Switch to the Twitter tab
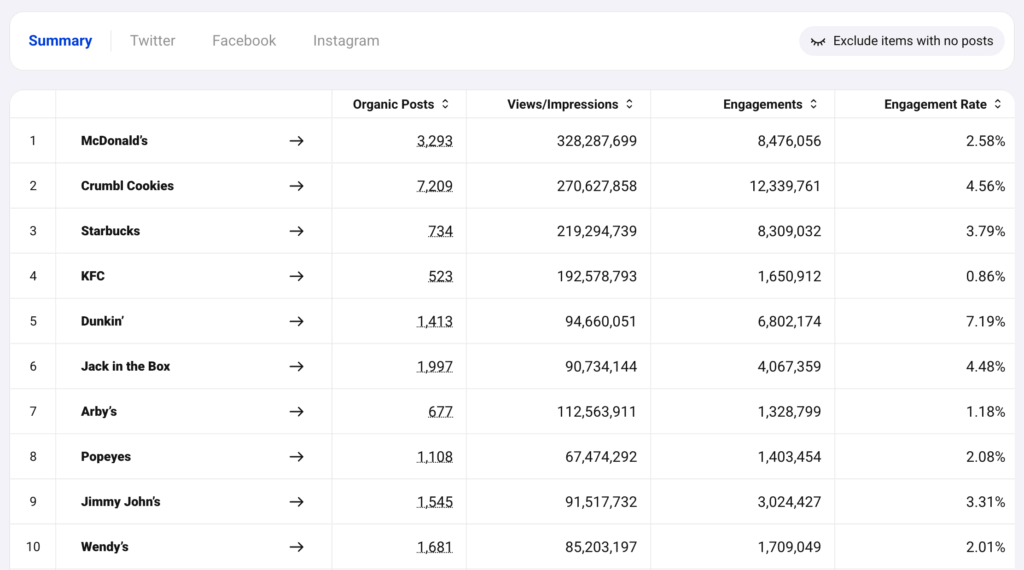 click(152, 41)
